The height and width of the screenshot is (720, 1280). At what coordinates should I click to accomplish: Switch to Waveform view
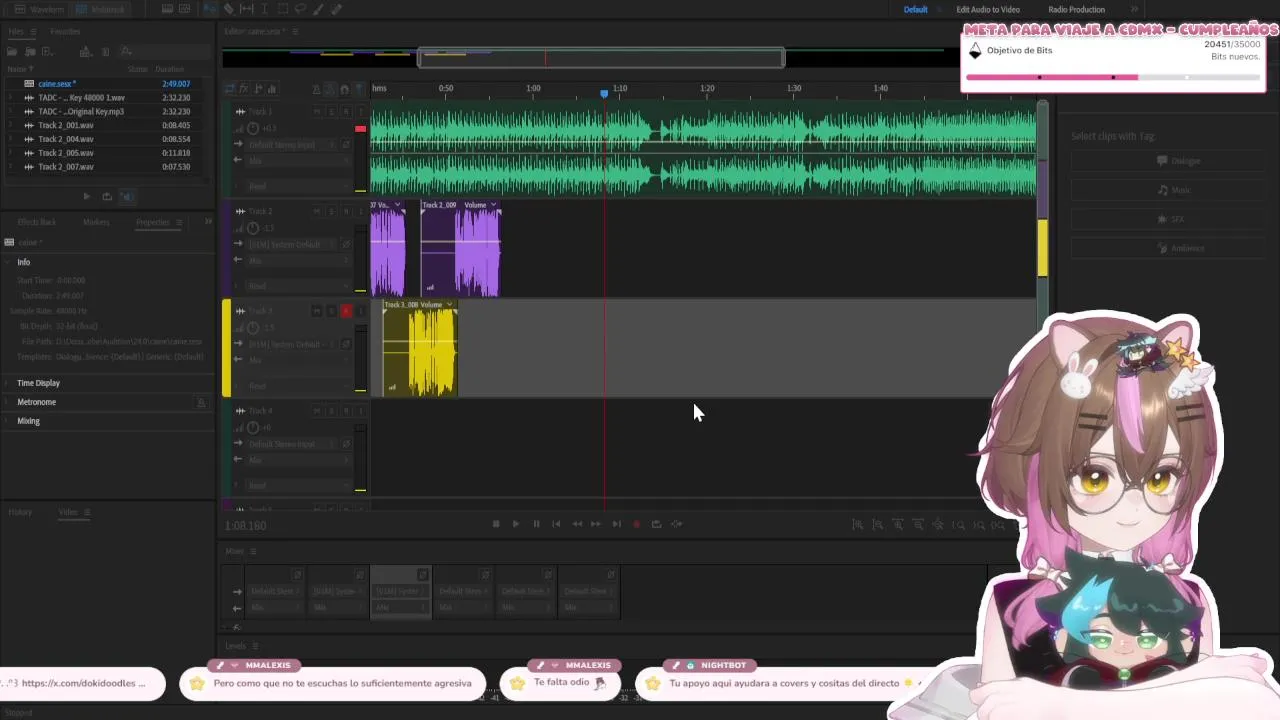[39, 9]
